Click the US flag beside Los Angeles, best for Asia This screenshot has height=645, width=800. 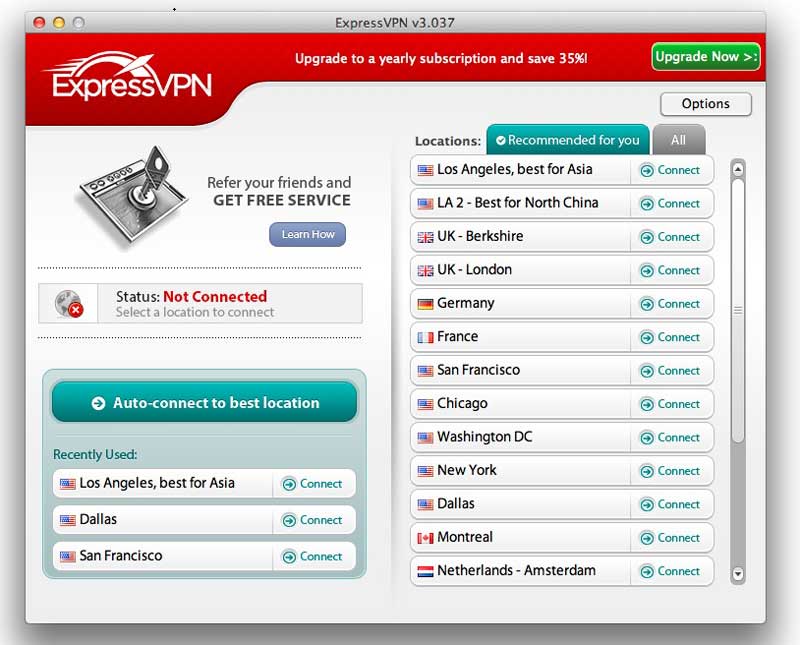point(424,170)
